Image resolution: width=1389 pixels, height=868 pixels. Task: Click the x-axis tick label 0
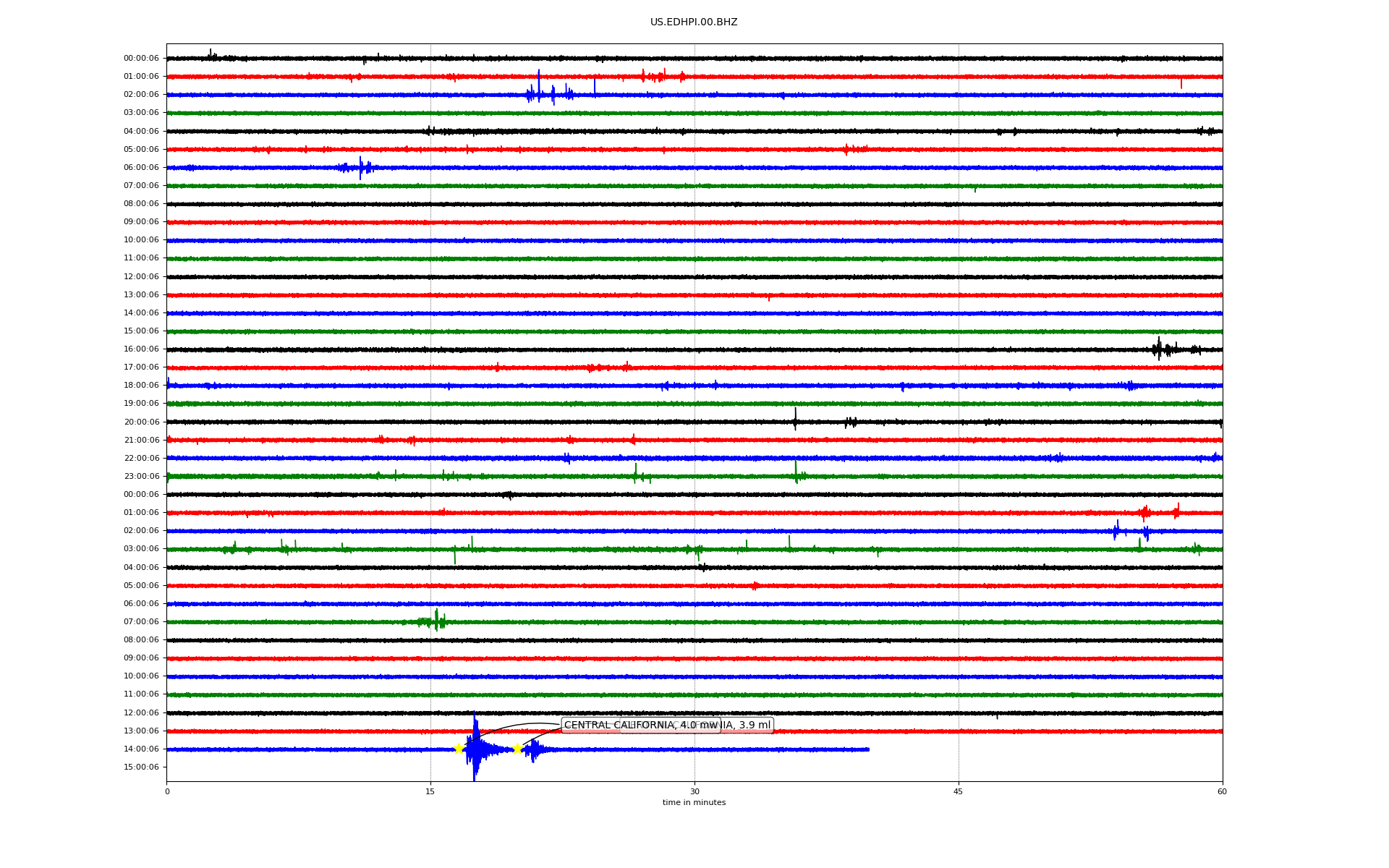(x=167, y=791)
